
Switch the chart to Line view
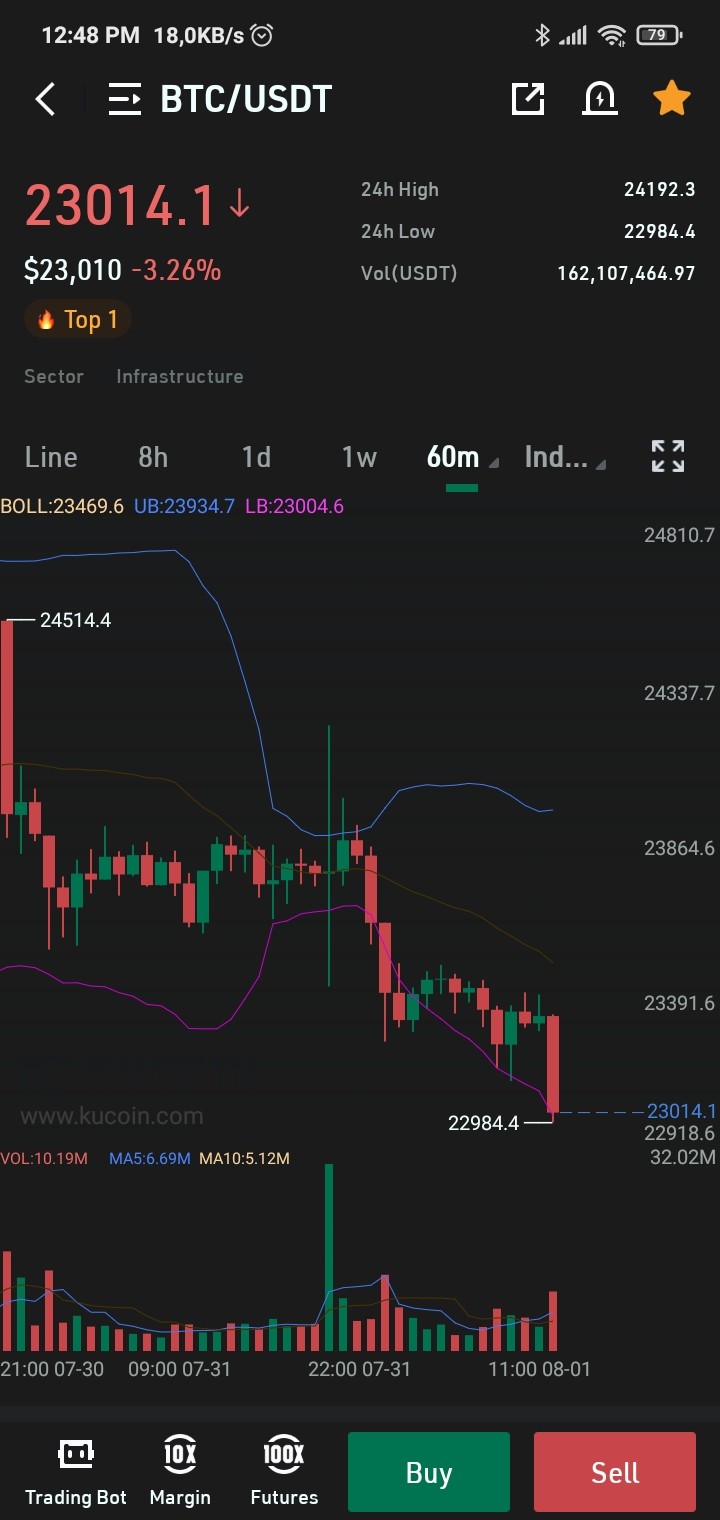coord(51,457)
